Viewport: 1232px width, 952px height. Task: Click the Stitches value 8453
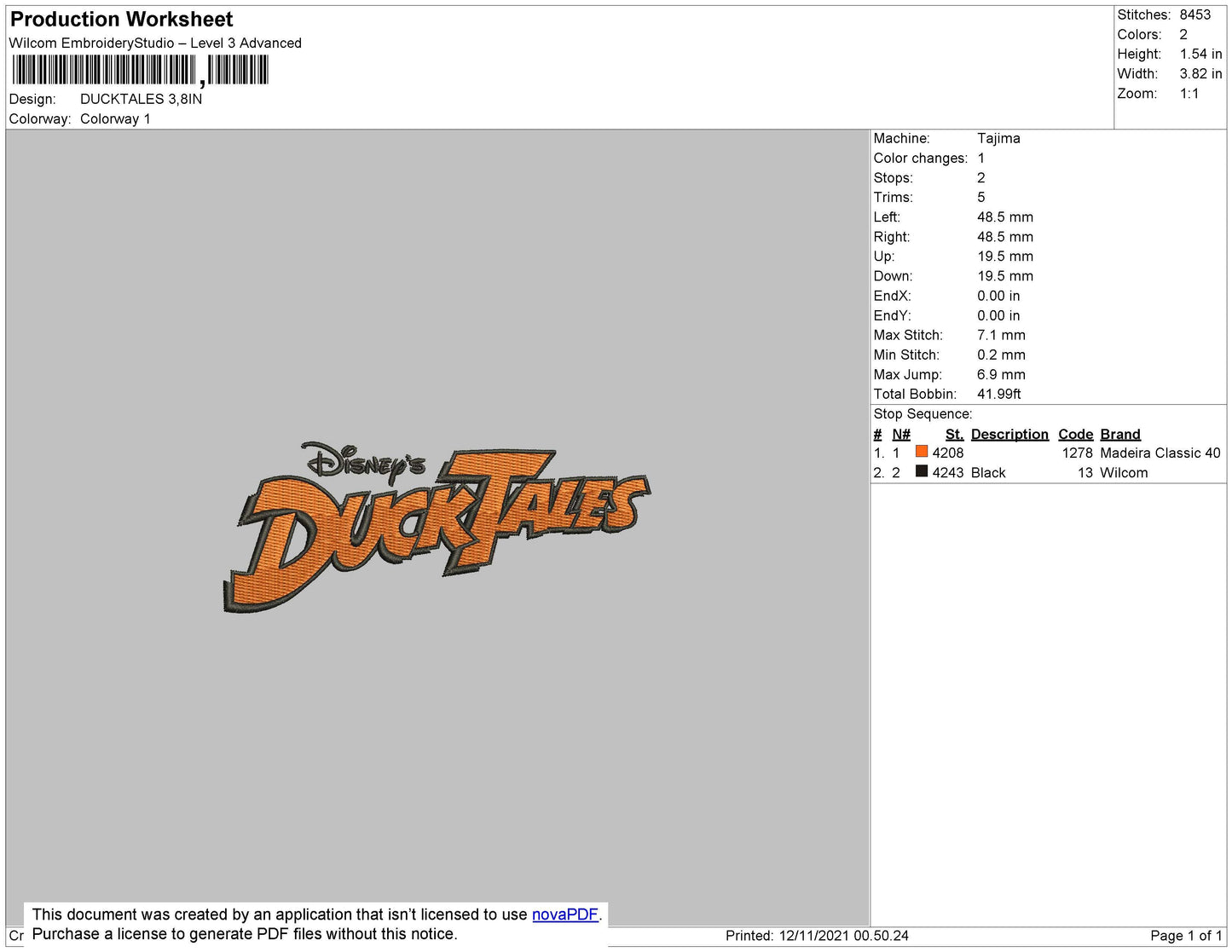1194,14
